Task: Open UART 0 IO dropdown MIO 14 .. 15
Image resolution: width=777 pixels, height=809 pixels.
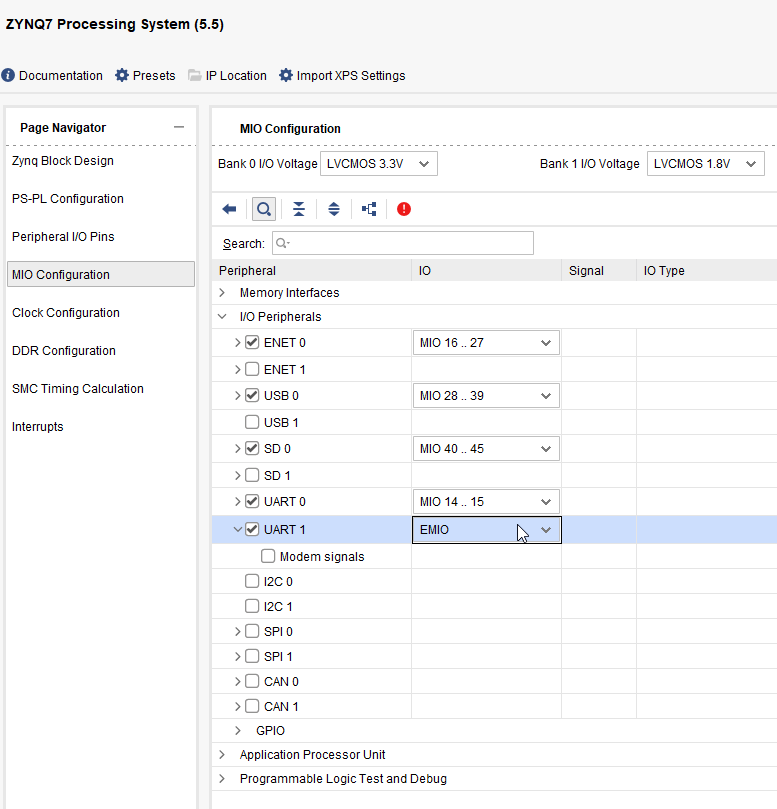Action: click(x=486, y=501)
